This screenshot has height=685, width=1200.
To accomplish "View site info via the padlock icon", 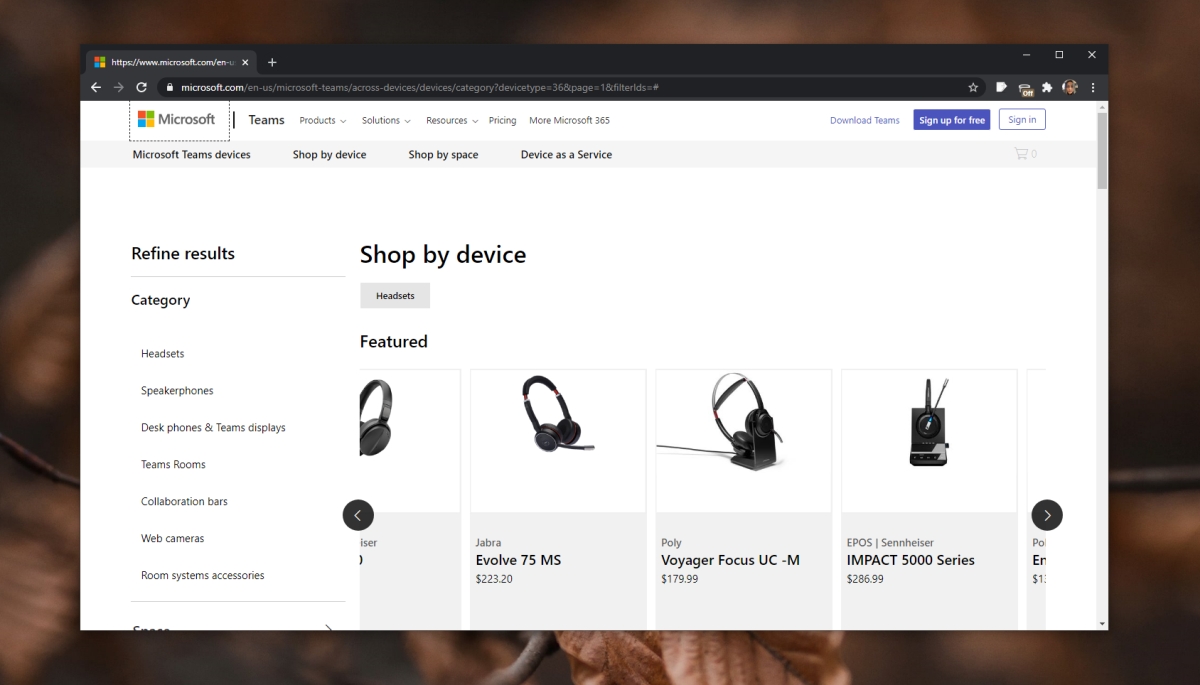I will coord(170,88).
